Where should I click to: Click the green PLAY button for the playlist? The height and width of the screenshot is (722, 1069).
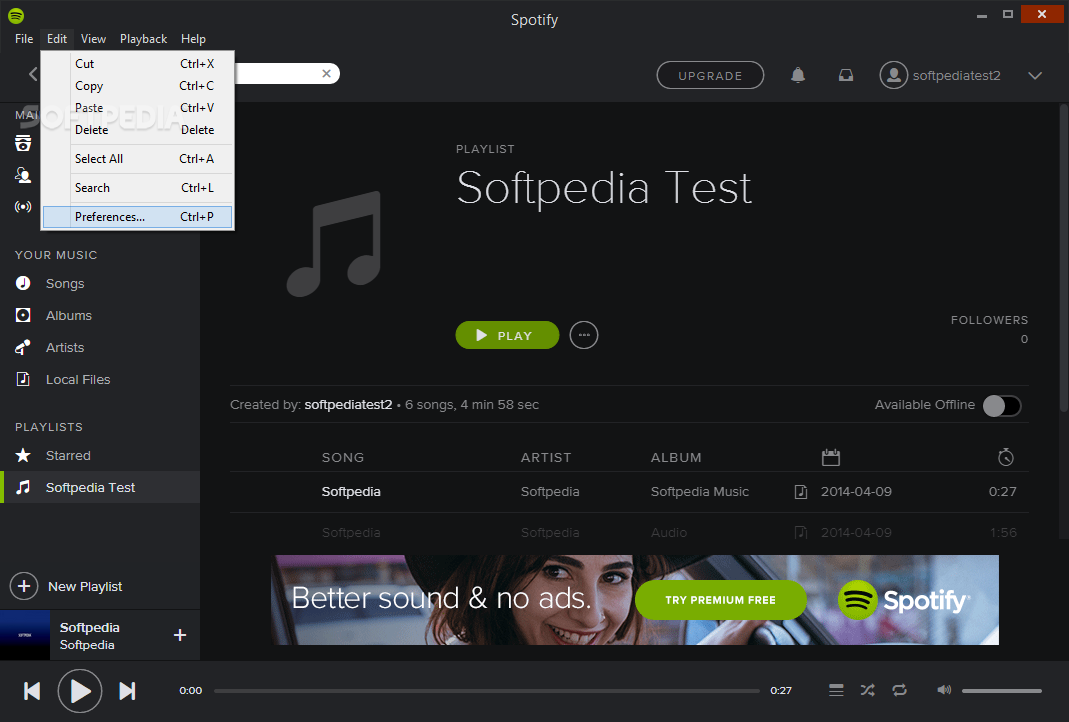507,335
